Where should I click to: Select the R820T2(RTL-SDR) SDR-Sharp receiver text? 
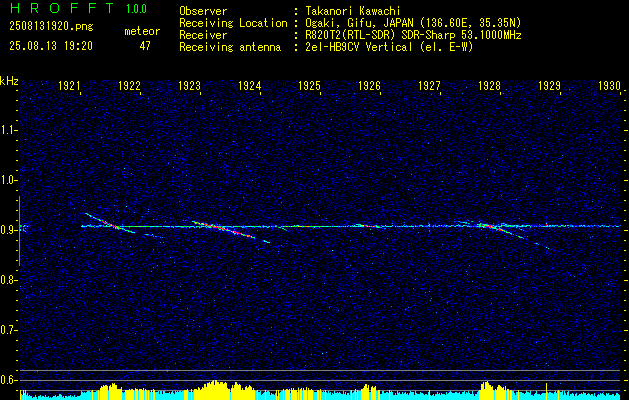coord(413,35)
